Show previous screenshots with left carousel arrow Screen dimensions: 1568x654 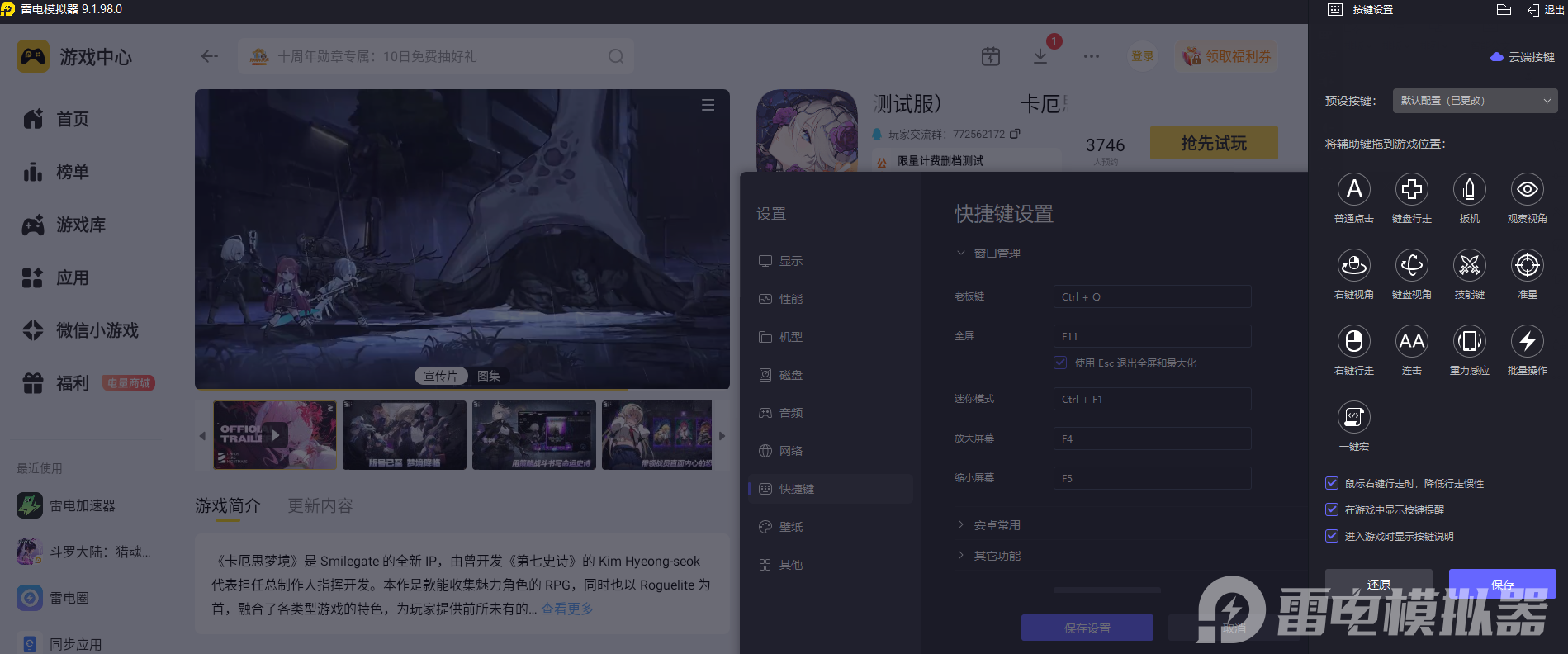point(202,435)
